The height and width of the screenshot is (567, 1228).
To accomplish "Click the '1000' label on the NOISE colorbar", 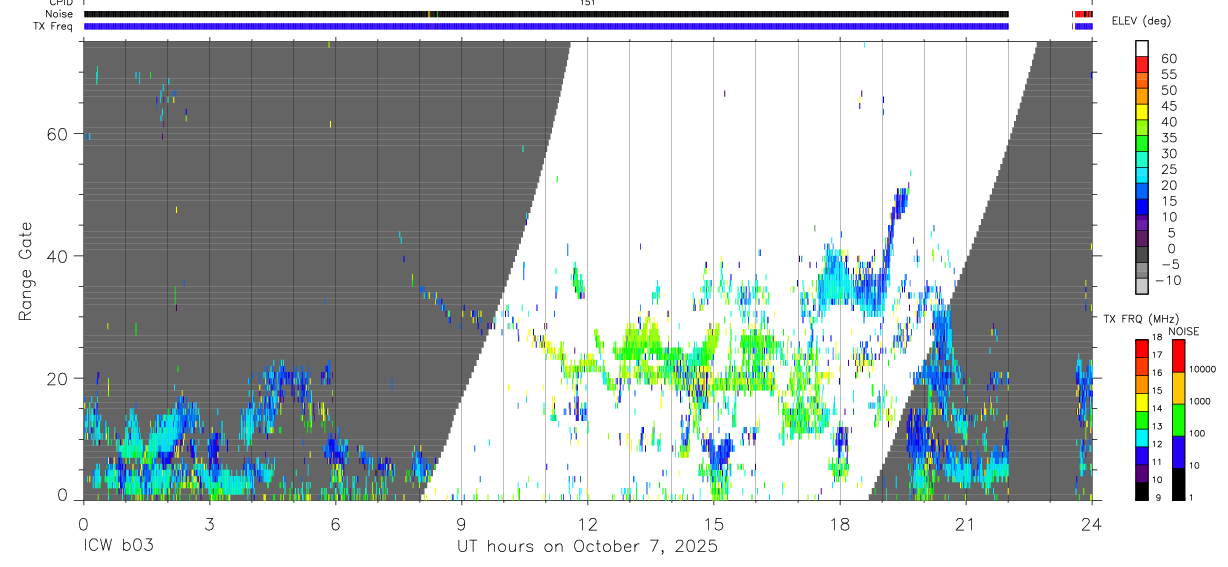I will pos(1199,401).
